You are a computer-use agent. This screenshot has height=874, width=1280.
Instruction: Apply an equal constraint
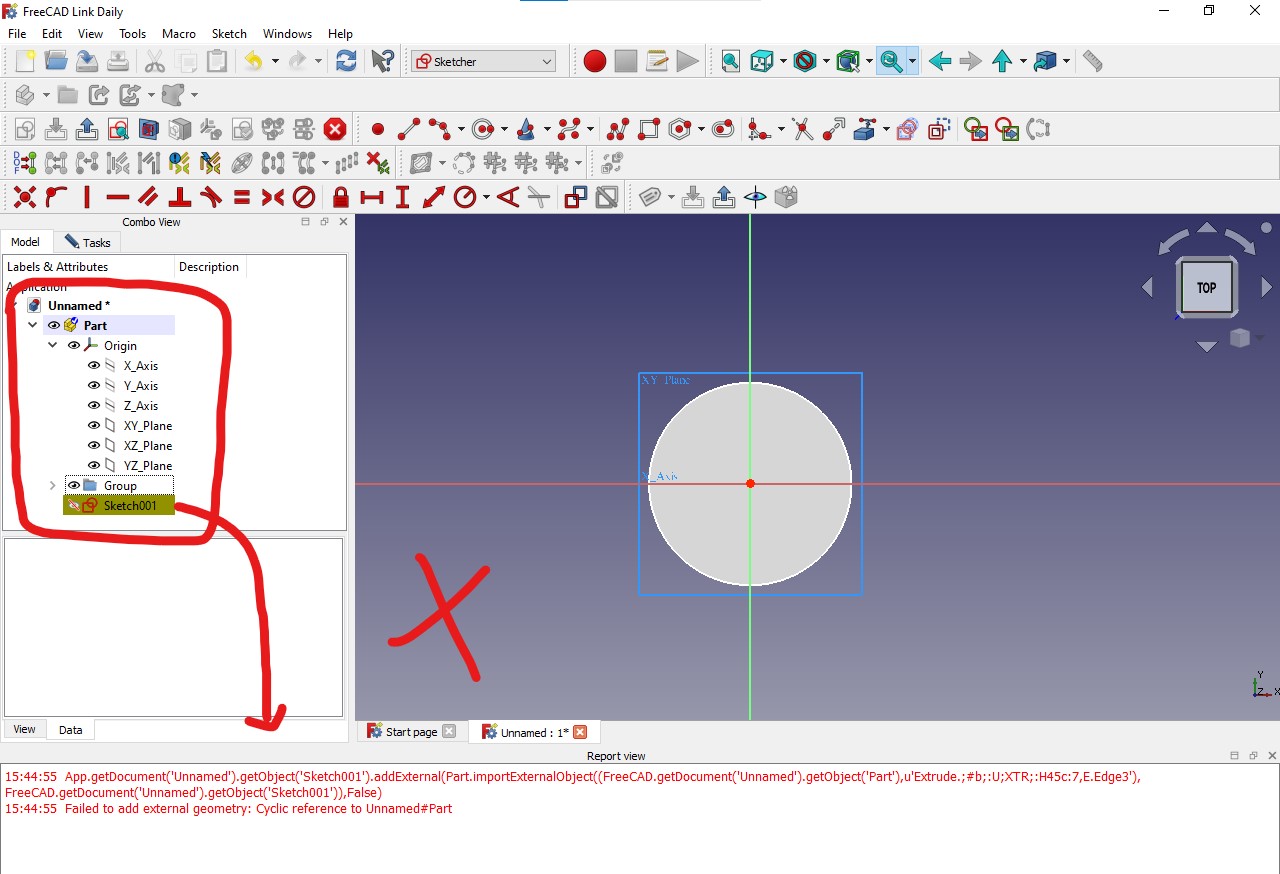pos(241,197)
